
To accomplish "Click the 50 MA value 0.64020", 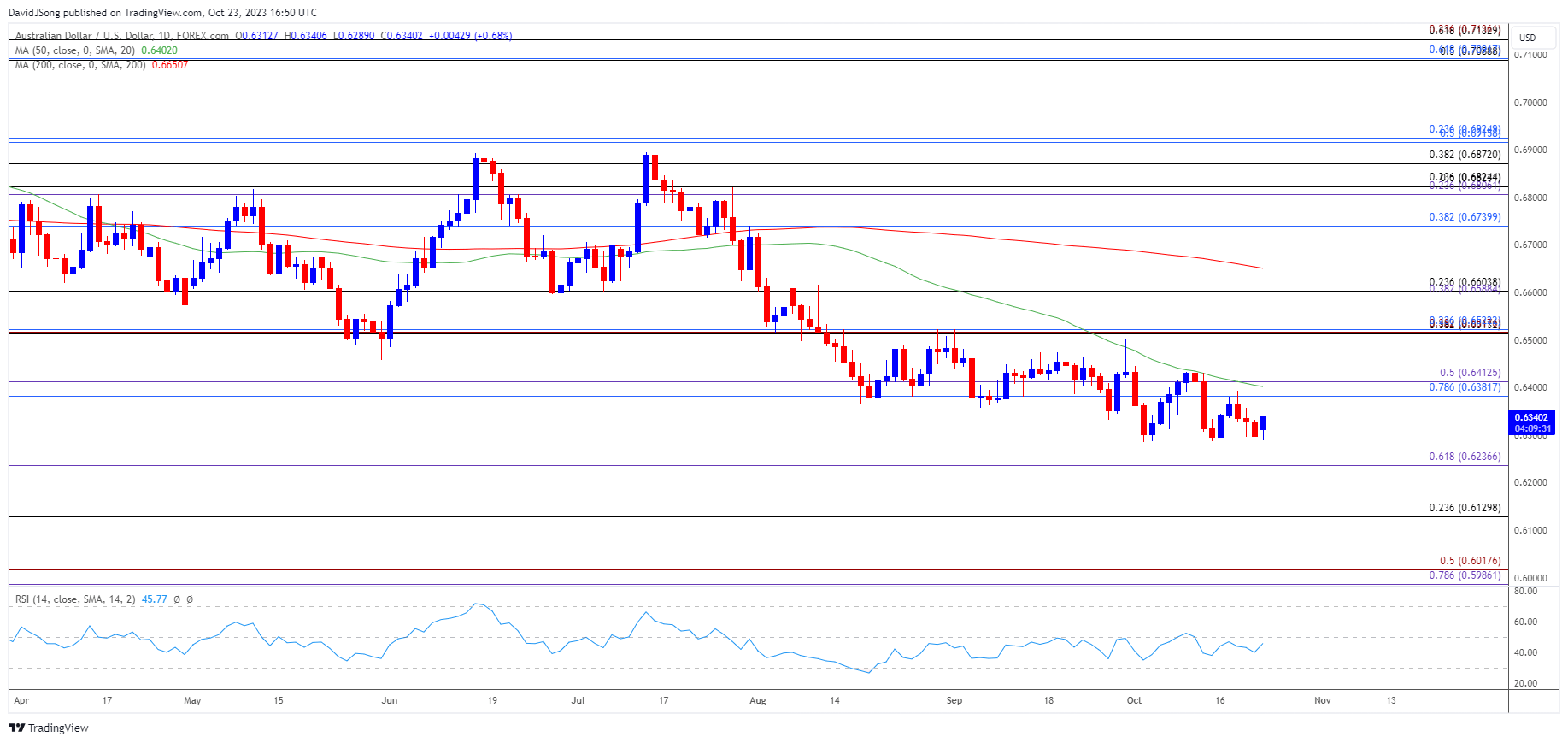I will (x=159, y=50).
